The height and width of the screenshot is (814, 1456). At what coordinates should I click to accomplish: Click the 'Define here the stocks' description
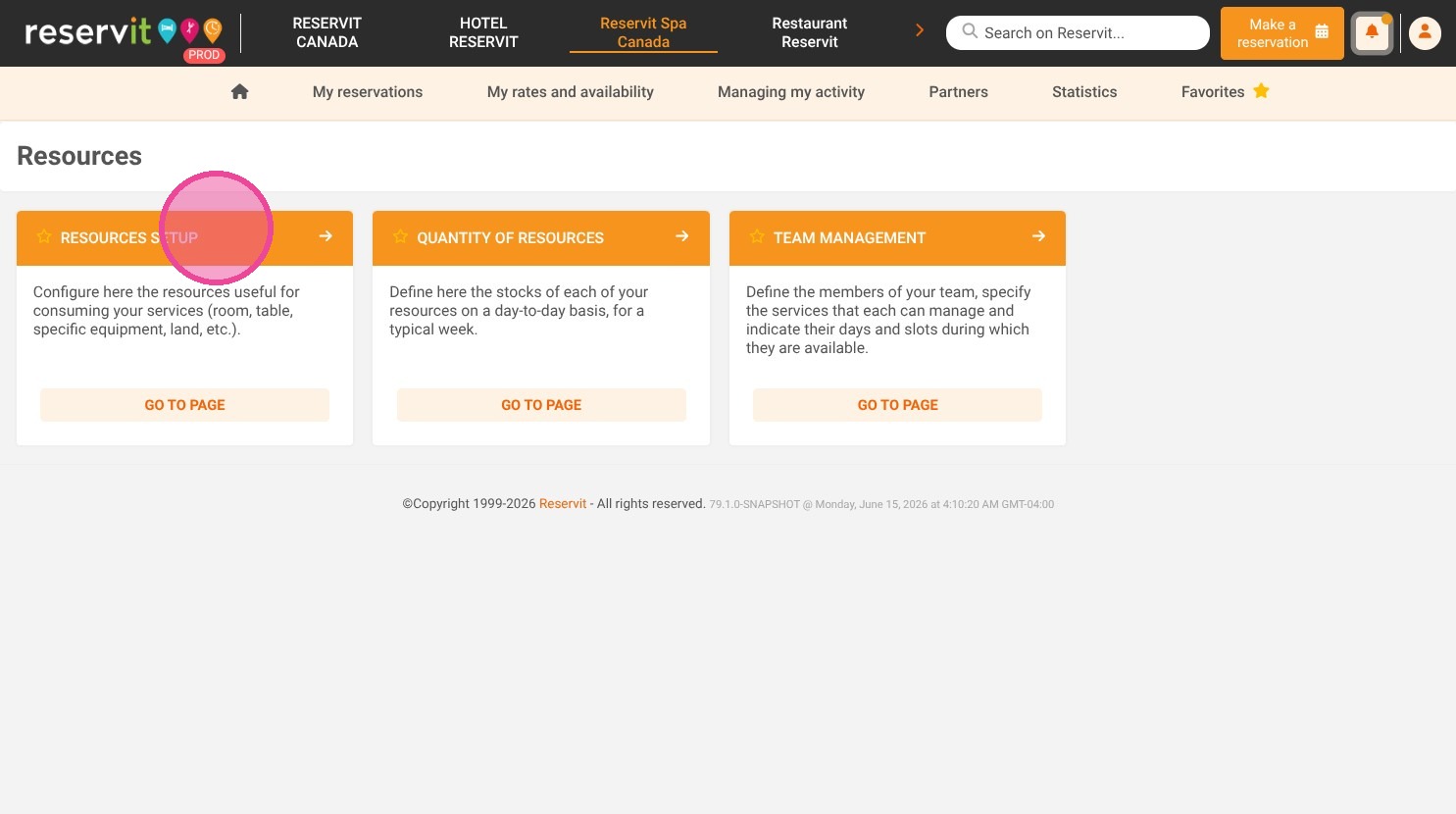point(519,310)
